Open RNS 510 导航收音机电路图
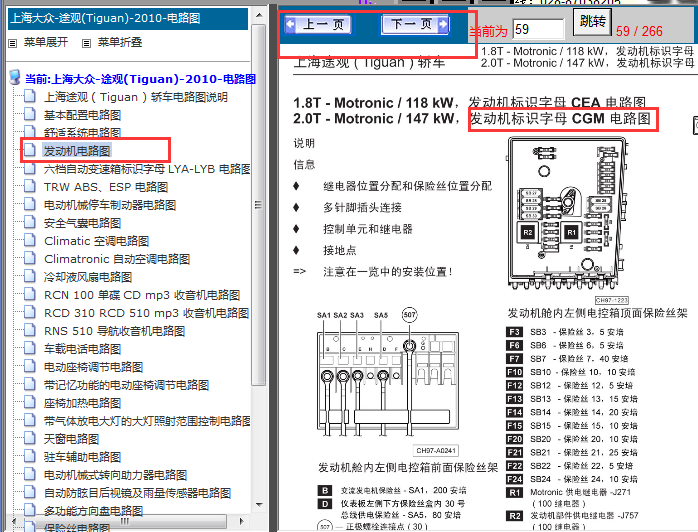This screenshot has height=532, width=698. (x=114, y=331)
